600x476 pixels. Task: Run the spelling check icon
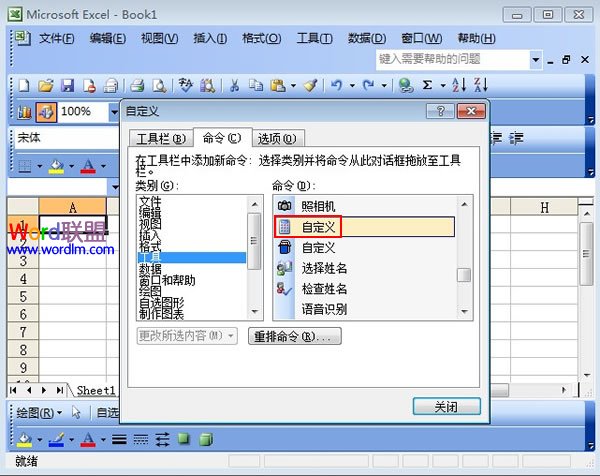click(x=186, y=85)
